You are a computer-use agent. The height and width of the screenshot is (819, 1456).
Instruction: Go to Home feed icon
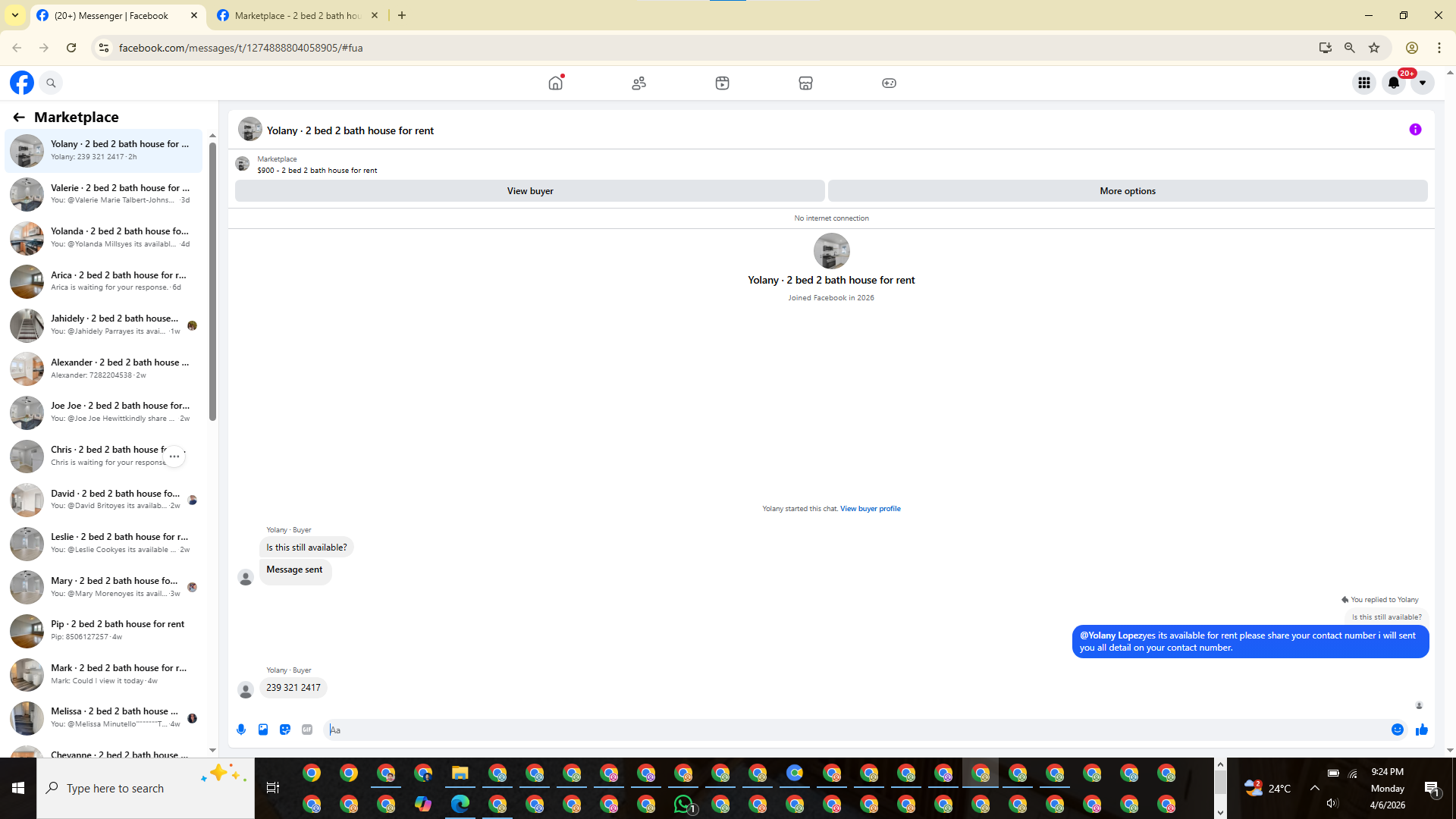tap(556, 83)
